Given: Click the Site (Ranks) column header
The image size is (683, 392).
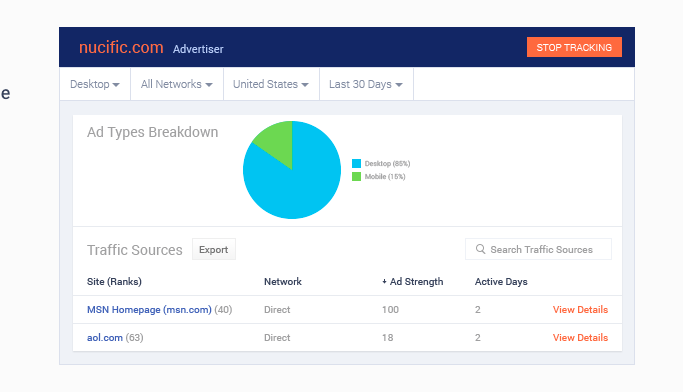Looking at the screenshot, I should [x=114, y=282].
